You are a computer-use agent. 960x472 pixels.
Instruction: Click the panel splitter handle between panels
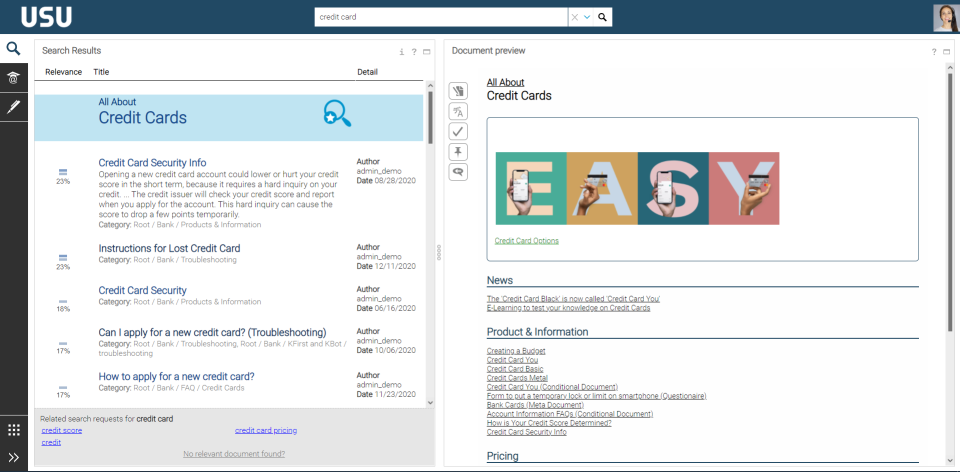pos(438,253)
